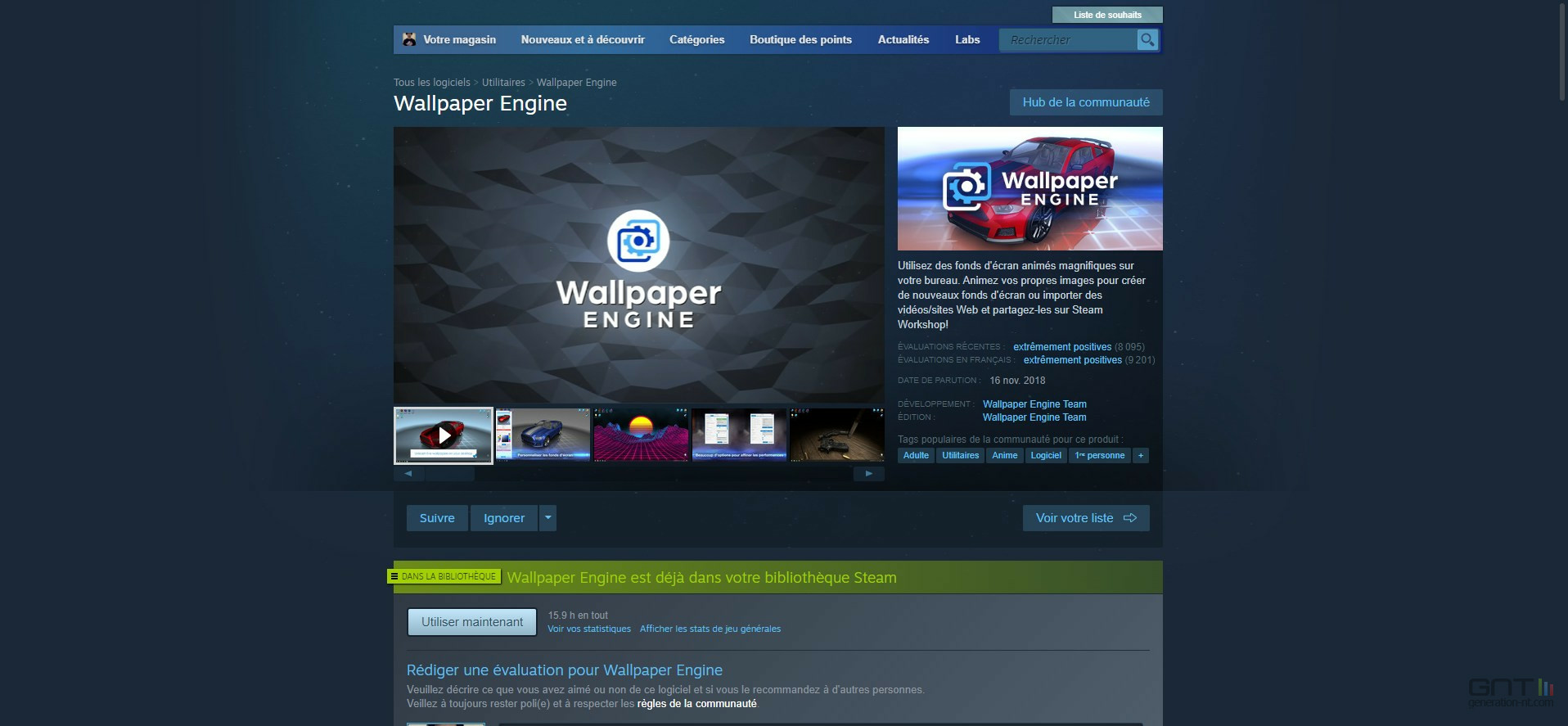This screenshot has height=726, width=1568.
Task: Open Boutique des points tab
Action: (800, 39)
